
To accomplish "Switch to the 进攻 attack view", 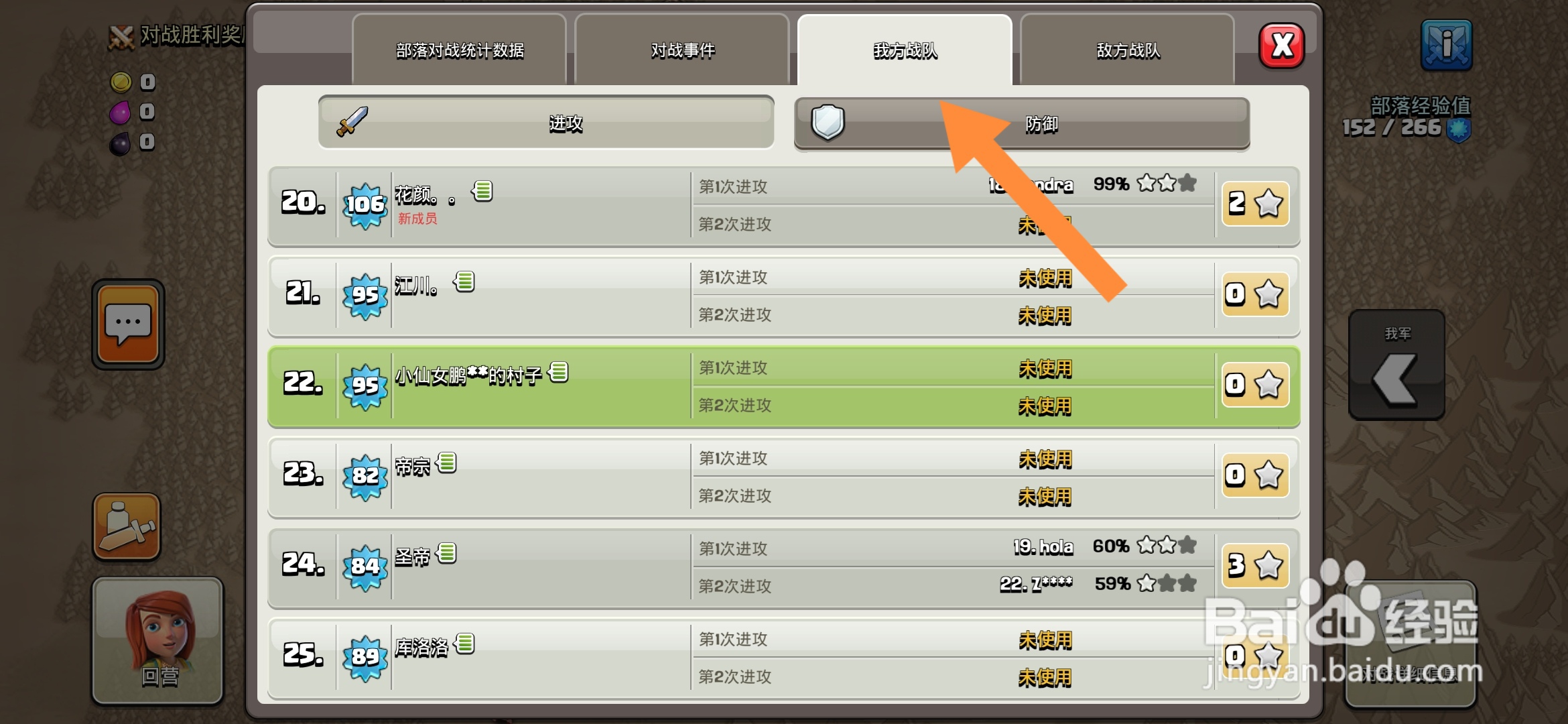I will 546,123.
